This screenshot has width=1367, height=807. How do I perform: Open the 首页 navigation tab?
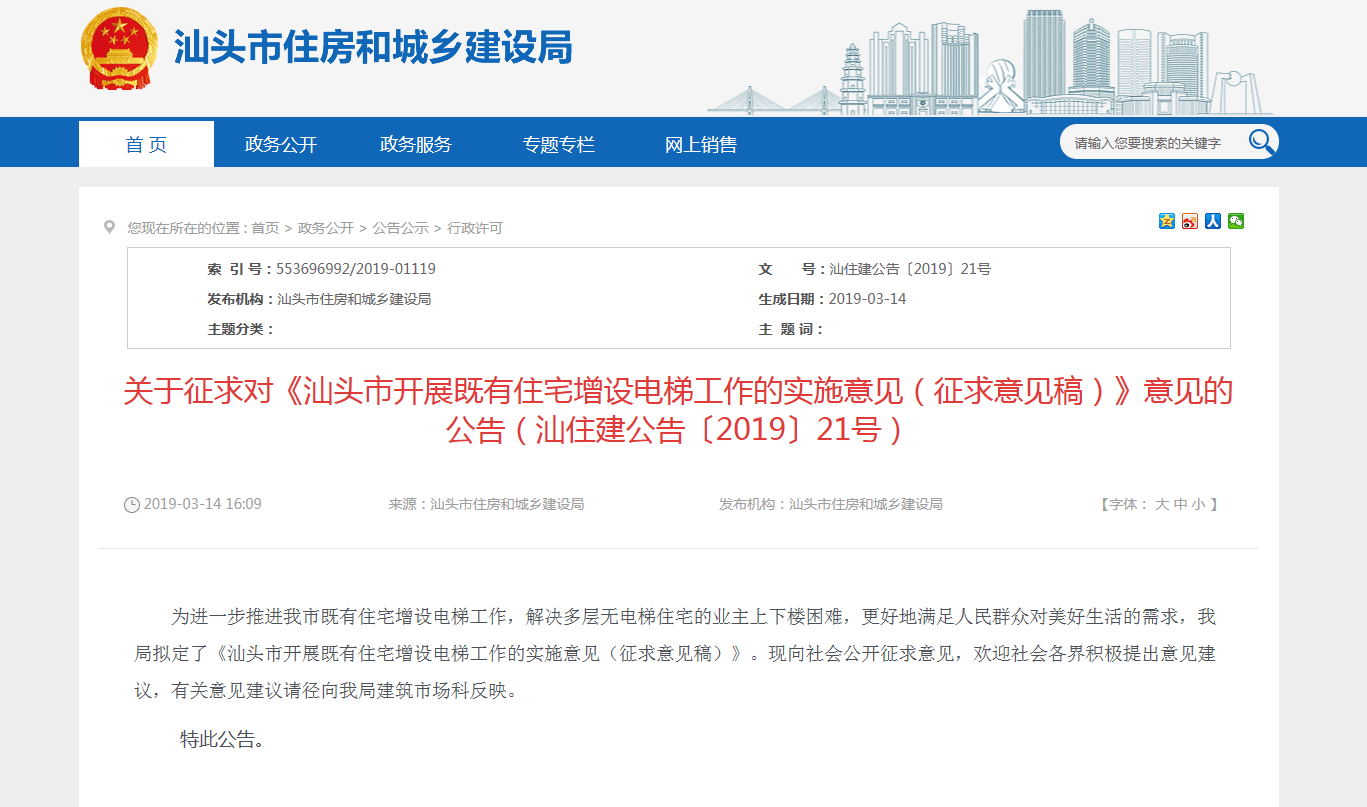coord(146,144)
